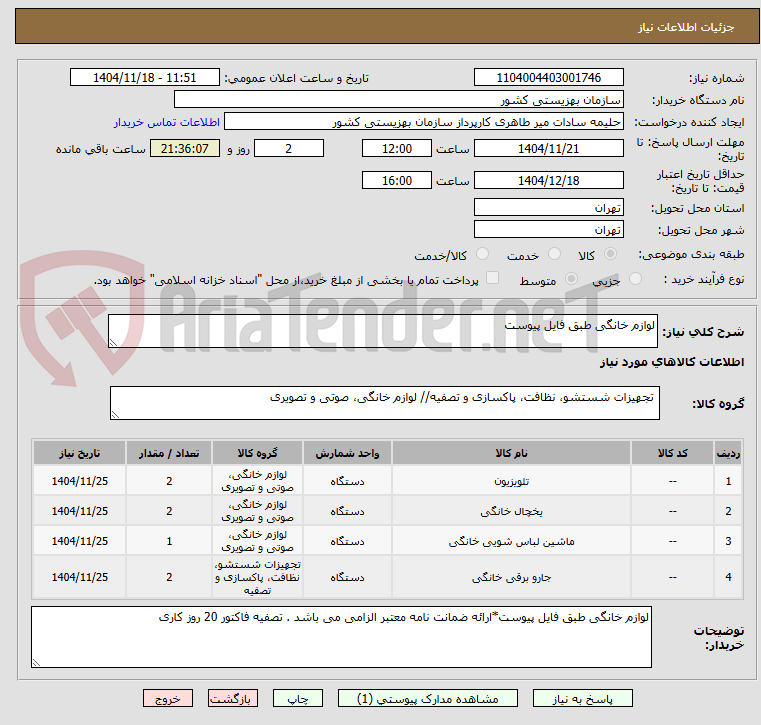This screenshot has width=761, height=725.
Task: Click the 'واحد شمارش' column header
Action: [347, 453]
